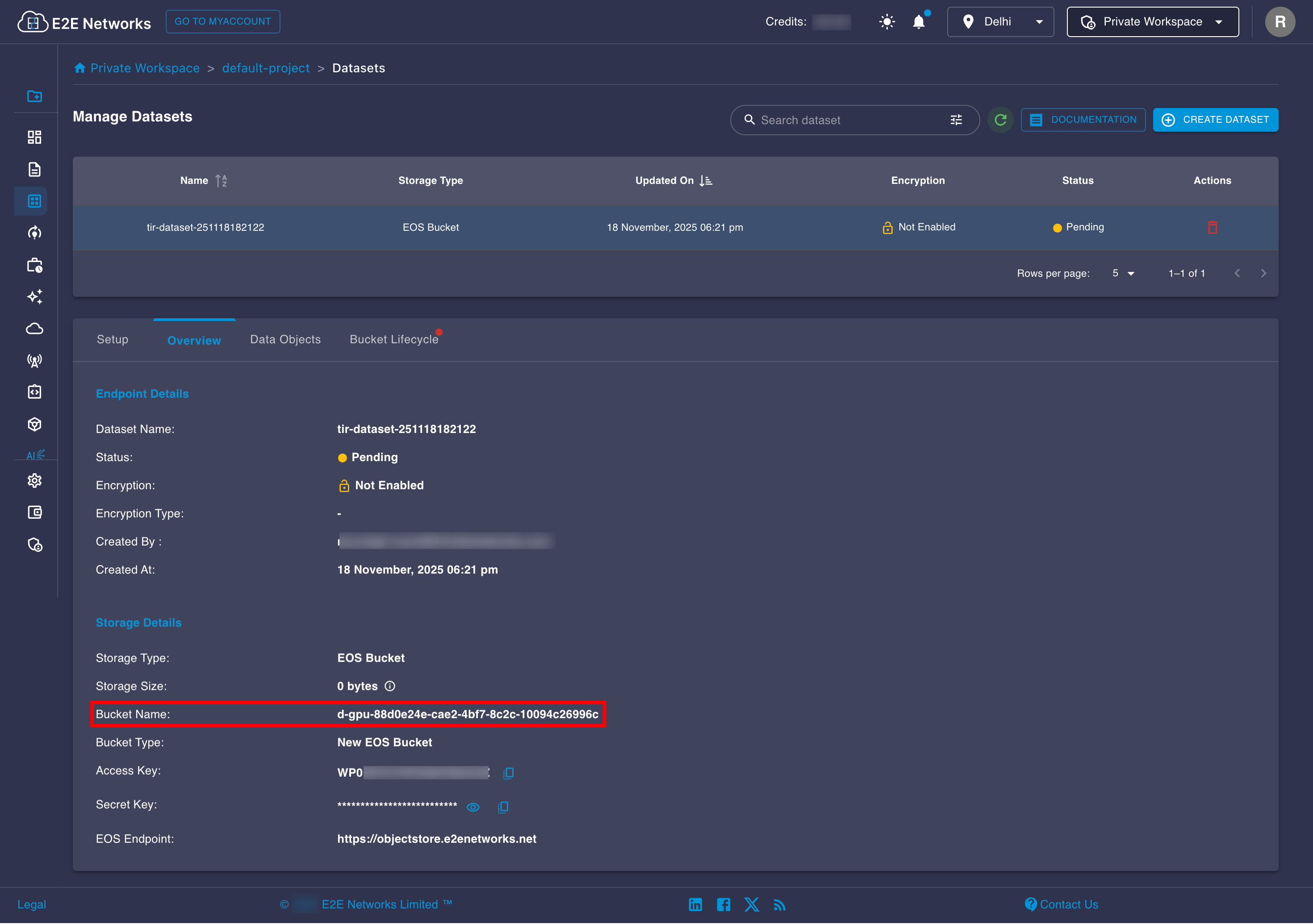Switch to the Data Objects tab
1313x924 pixels.
pyautogui.click(x=285, y=339)
